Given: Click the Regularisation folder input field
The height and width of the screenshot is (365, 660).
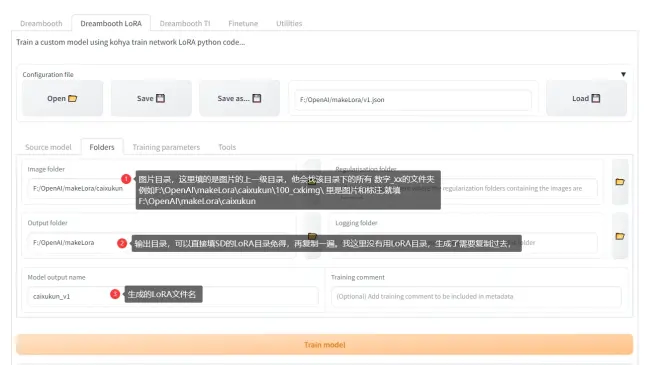Looking at the screenshot, I should (466, 189).
